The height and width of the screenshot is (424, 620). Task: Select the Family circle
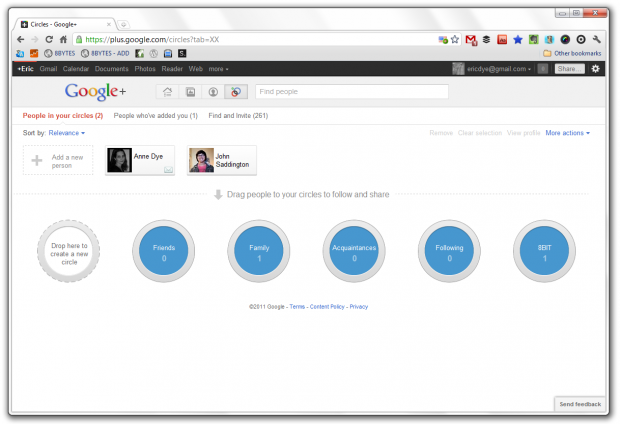click(x=259, y=251)
